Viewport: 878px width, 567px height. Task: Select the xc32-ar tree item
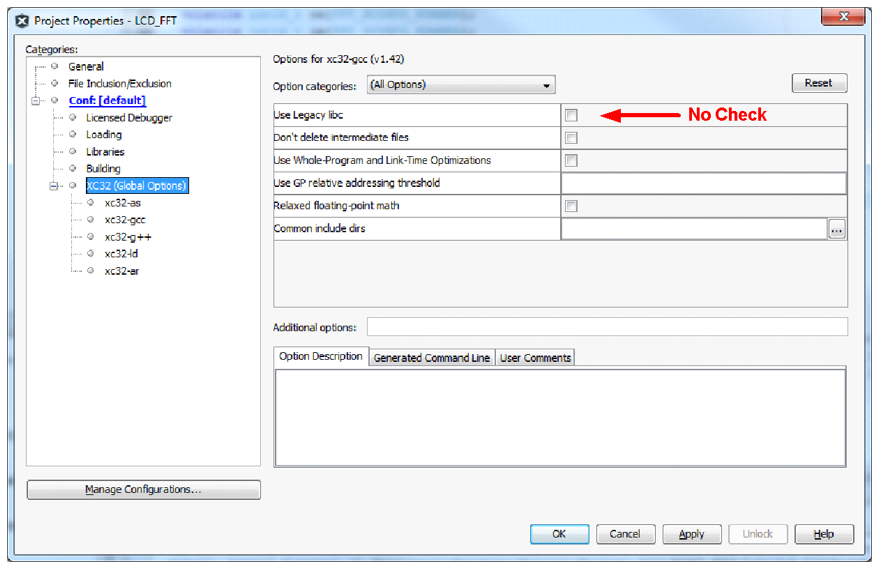(122, 271)
